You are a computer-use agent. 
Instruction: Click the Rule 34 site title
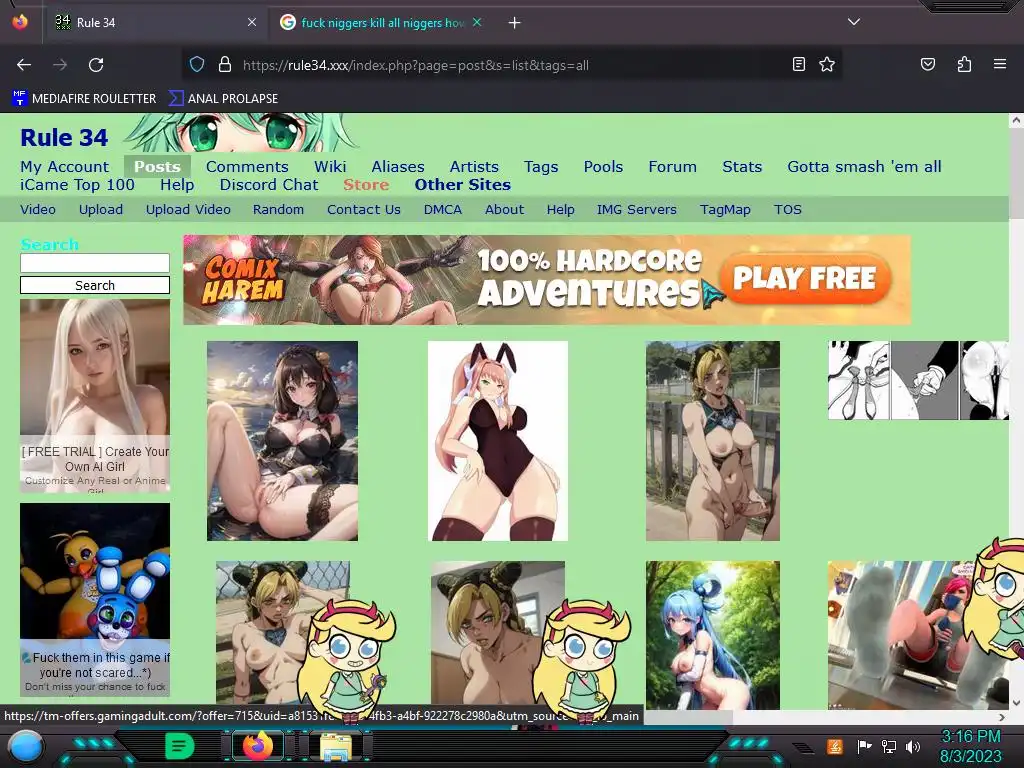click(x=64, y=138)
